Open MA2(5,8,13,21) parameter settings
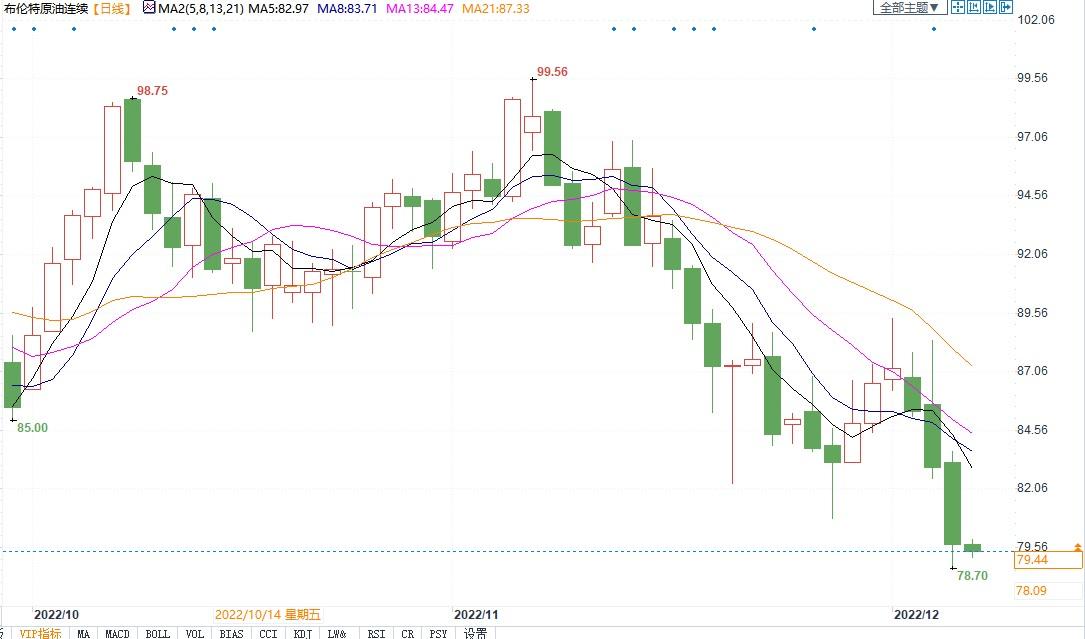The height and width of the screenshot is (639, 1085). click(199, 8)
